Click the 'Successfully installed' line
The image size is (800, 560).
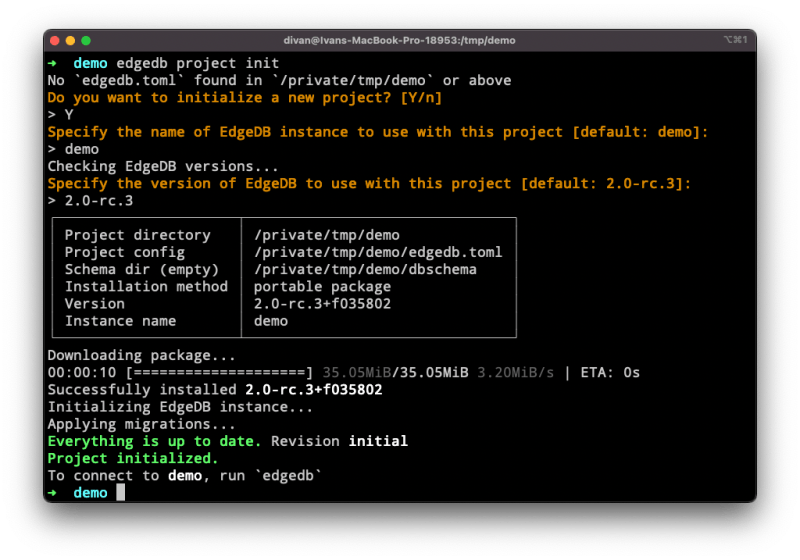coord(215,390)
